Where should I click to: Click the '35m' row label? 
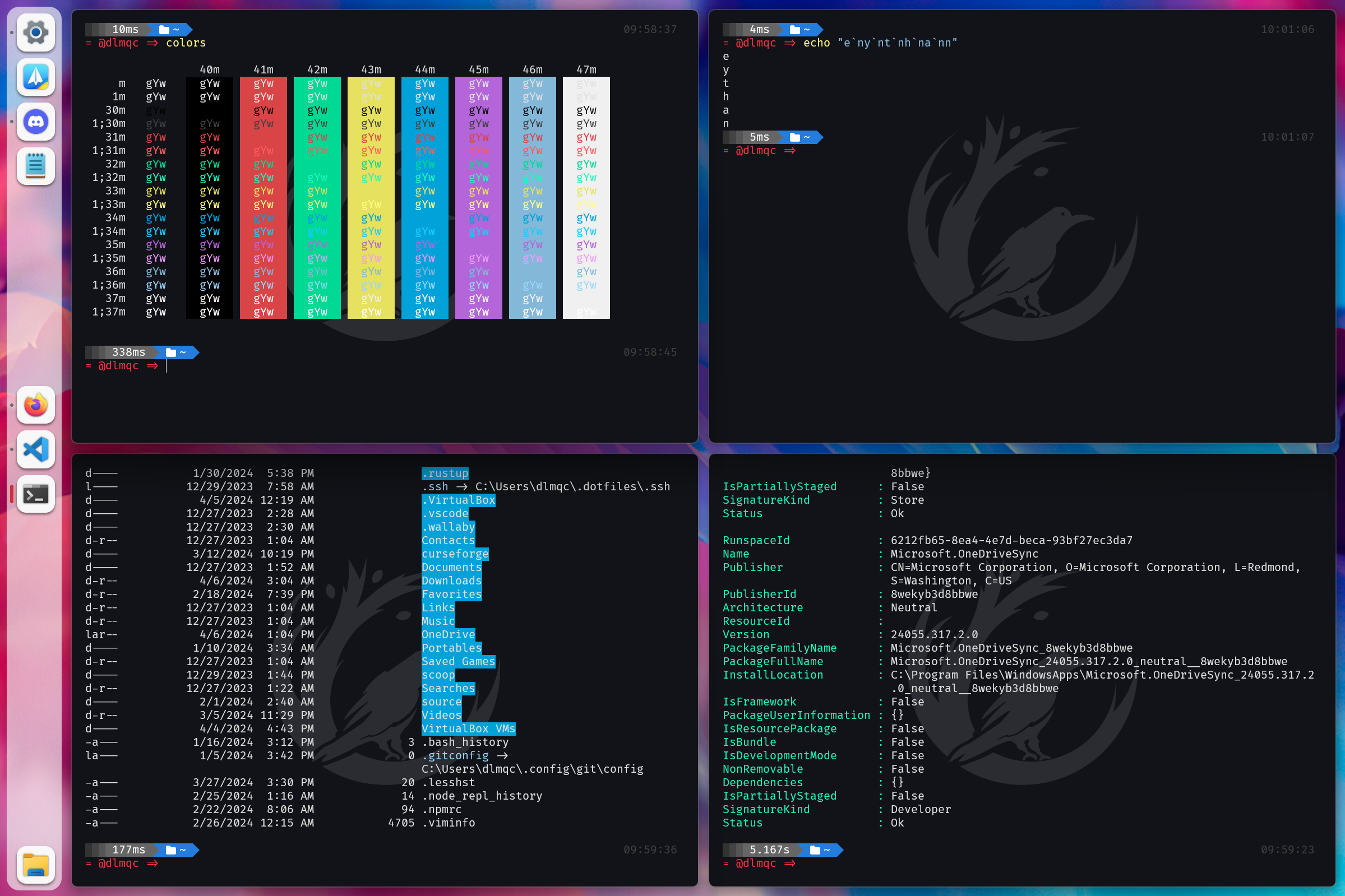[x=115, y=244]
